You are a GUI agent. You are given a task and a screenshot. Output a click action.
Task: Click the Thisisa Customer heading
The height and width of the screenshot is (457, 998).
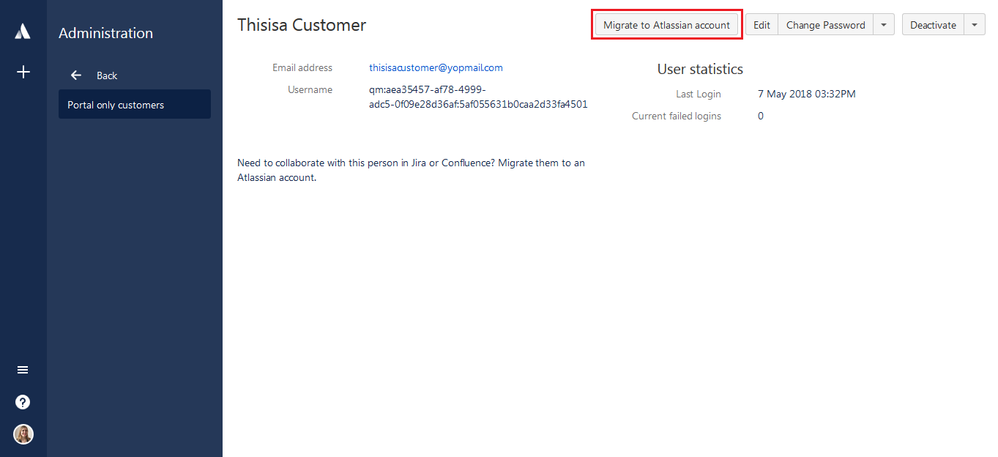[302, 25]
